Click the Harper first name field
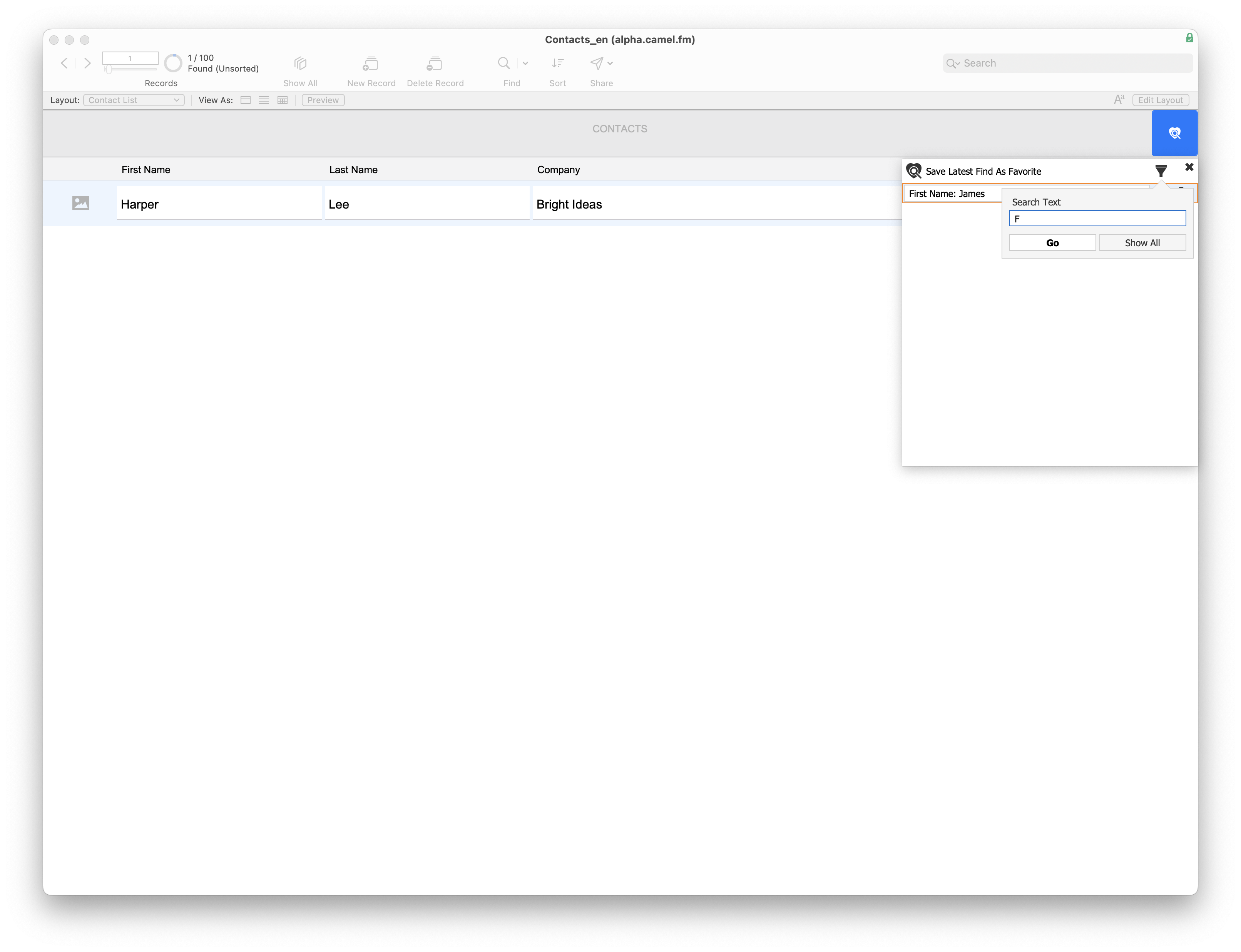The height and width of the screenshot is (952, 1241). tap(219, 204)
